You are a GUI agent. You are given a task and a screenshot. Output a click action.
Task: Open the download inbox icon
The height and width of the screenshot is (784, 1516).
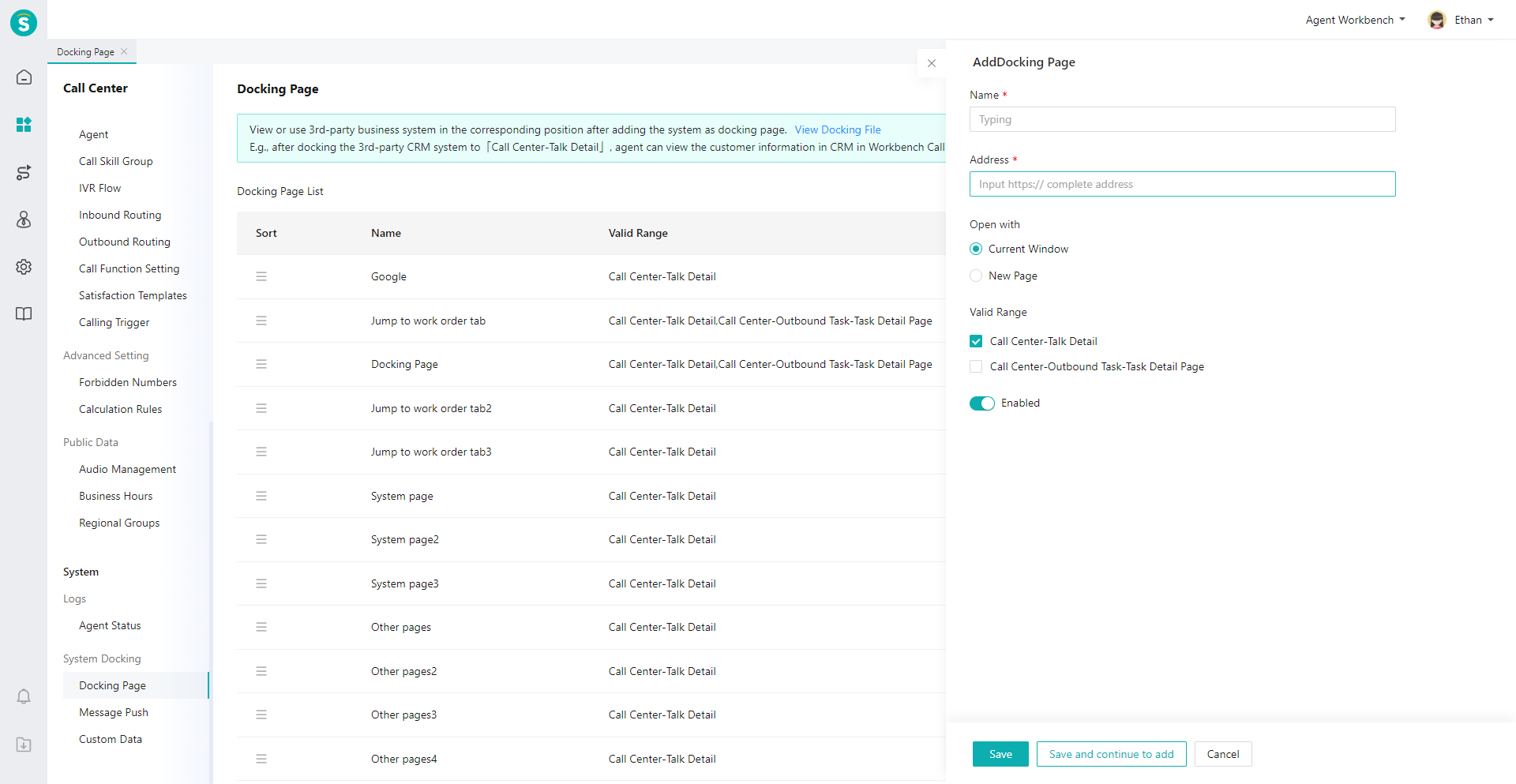pyautogui.click(x=24, y=745)
